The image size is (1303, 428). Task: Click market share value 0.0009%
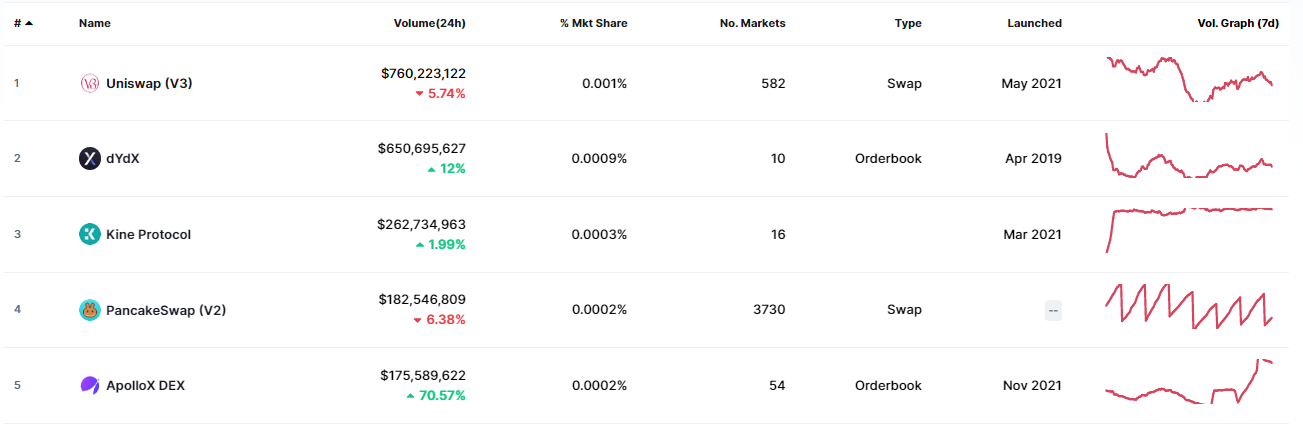tap(601, 158)
